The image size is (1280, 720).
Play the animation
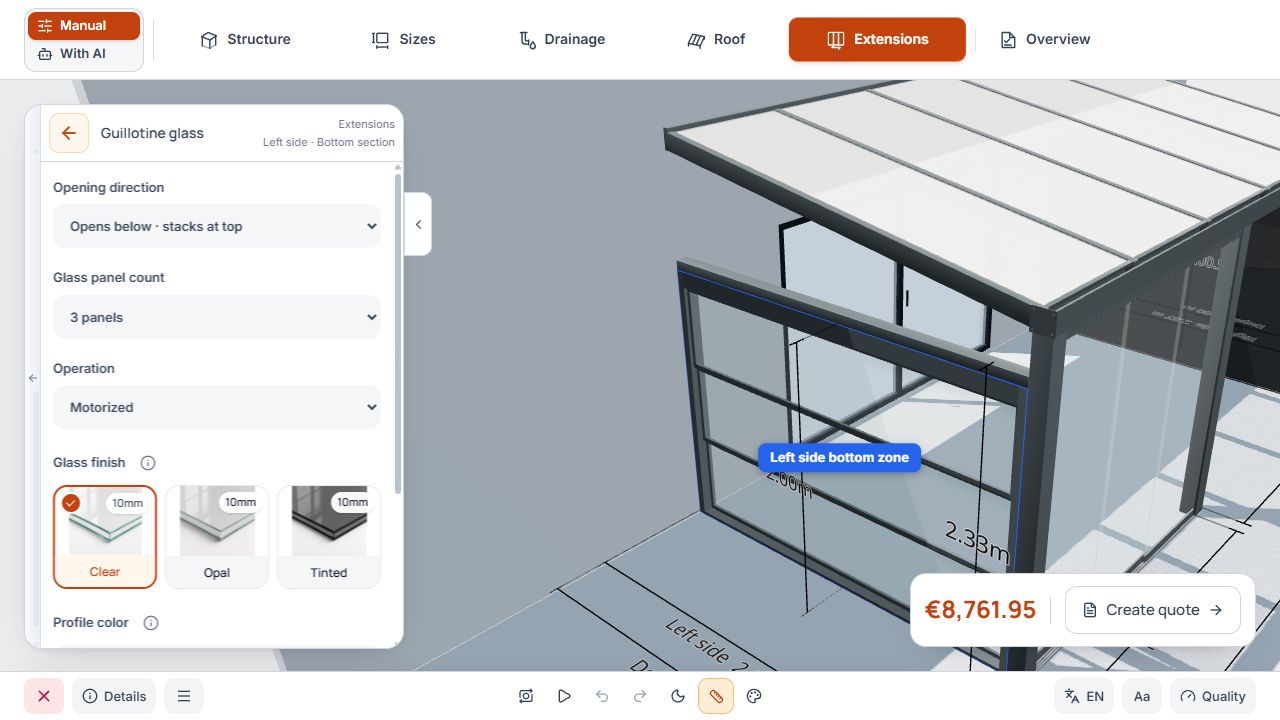[x=564, y=696]
